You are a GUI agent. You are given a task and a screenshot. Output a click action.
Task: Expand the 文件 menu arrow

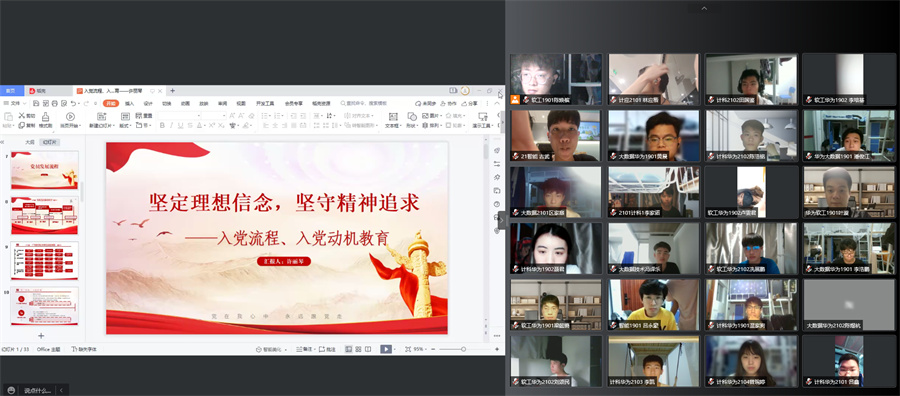[x=25, y=103]
